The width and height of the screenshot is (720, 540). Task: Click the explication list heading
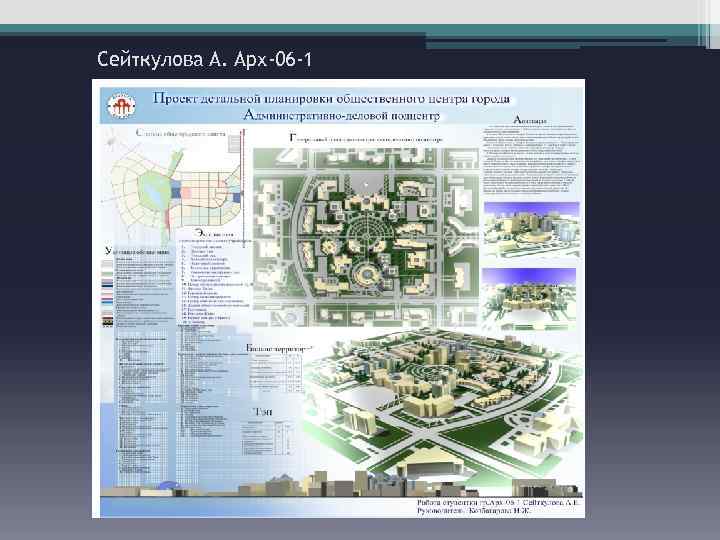(214, 233)
